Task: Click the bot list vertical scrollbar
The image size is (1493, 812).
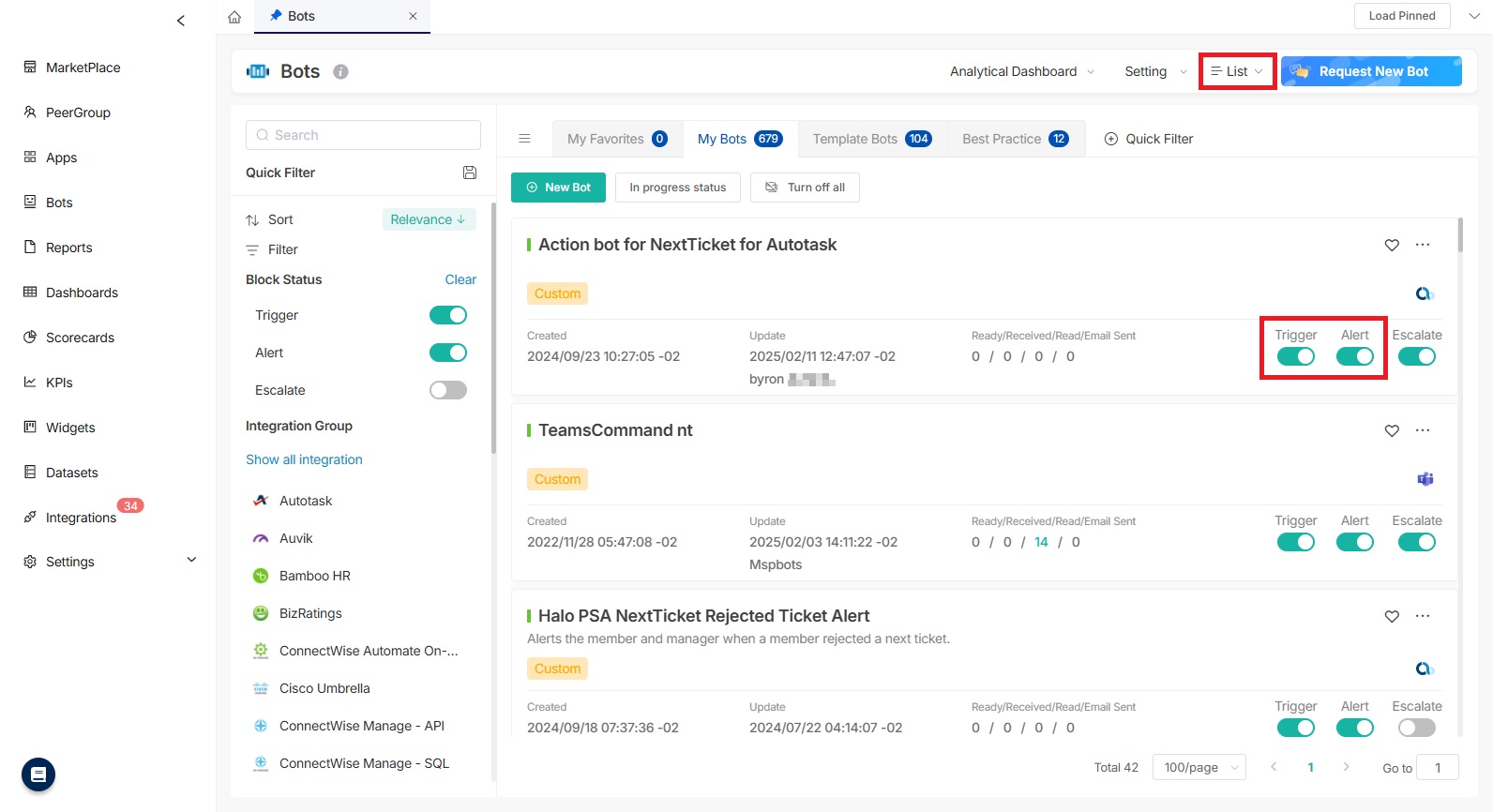Action: tap(1460, 236)
